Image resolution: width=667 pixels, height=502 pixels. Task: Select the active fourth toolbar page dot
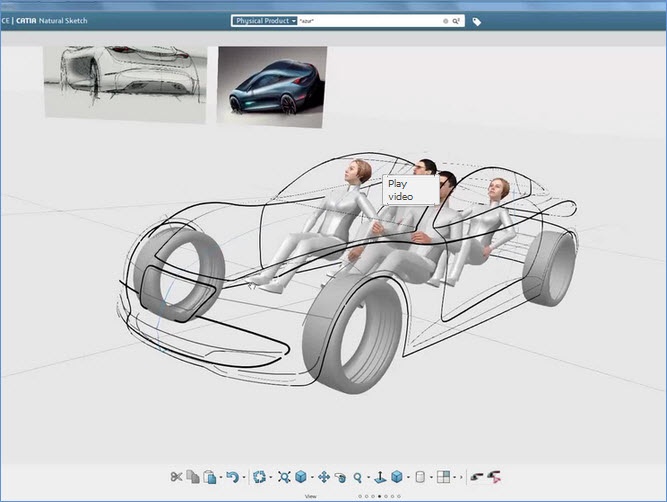click(x=379, y=496)
